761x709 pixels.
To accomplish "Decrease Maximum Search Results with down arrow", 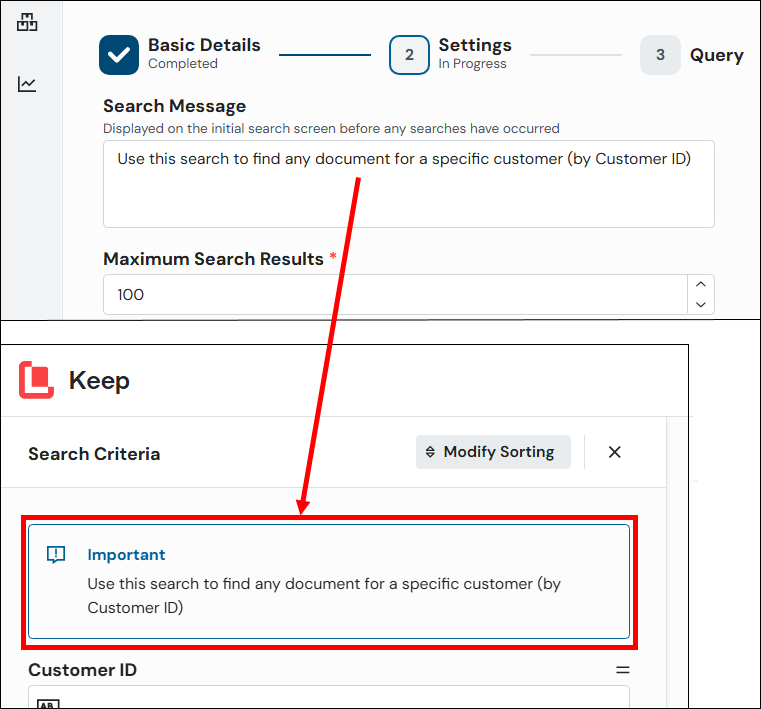I will coord(700,305).
